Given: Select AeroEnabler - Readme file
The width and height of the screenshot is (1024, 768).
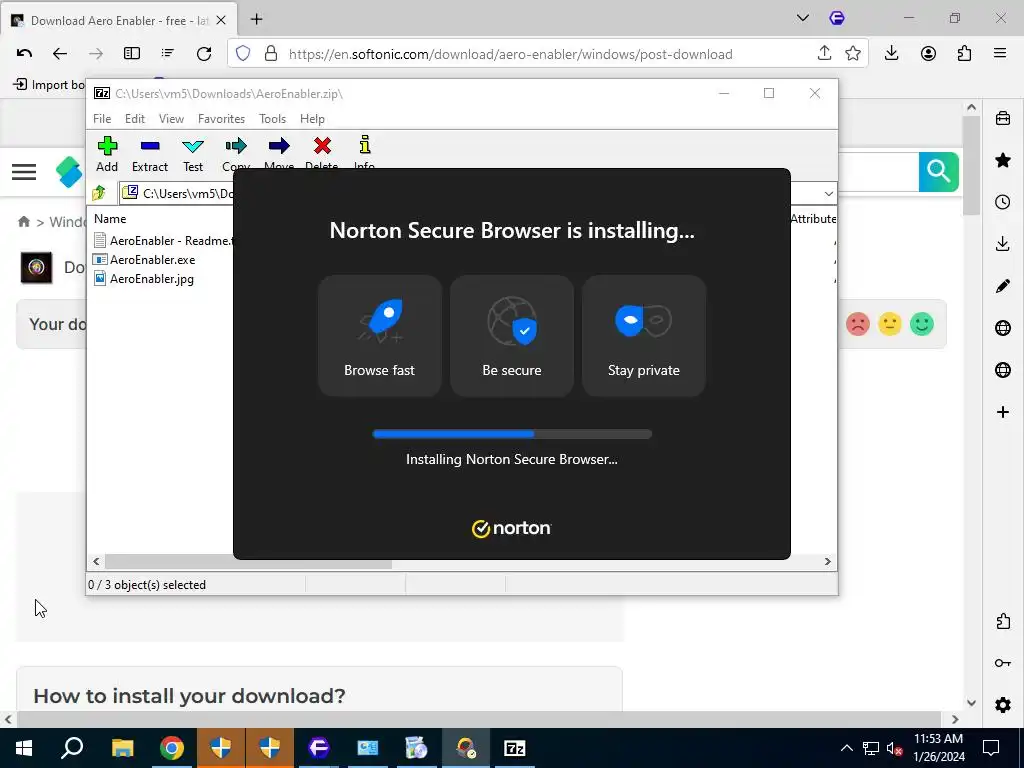Looking at the screenshot, I should coord(163,241).
